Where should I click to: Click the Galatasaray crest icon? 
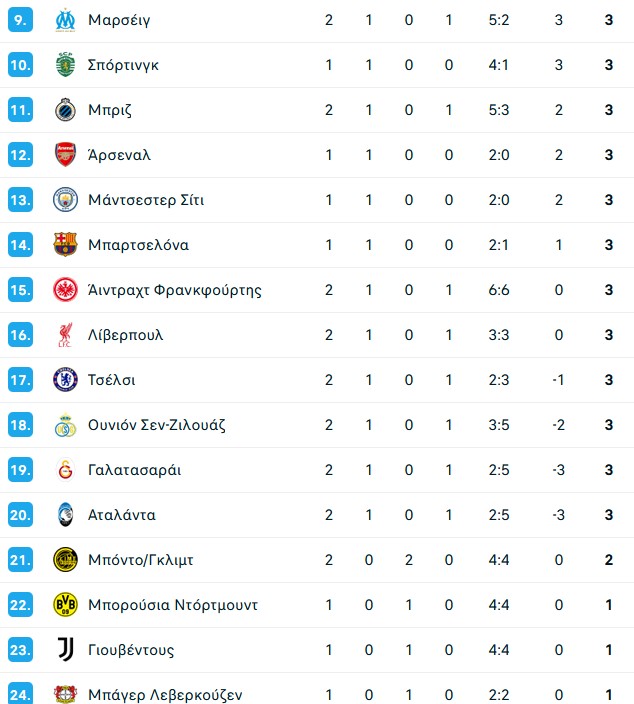point(65,470)
